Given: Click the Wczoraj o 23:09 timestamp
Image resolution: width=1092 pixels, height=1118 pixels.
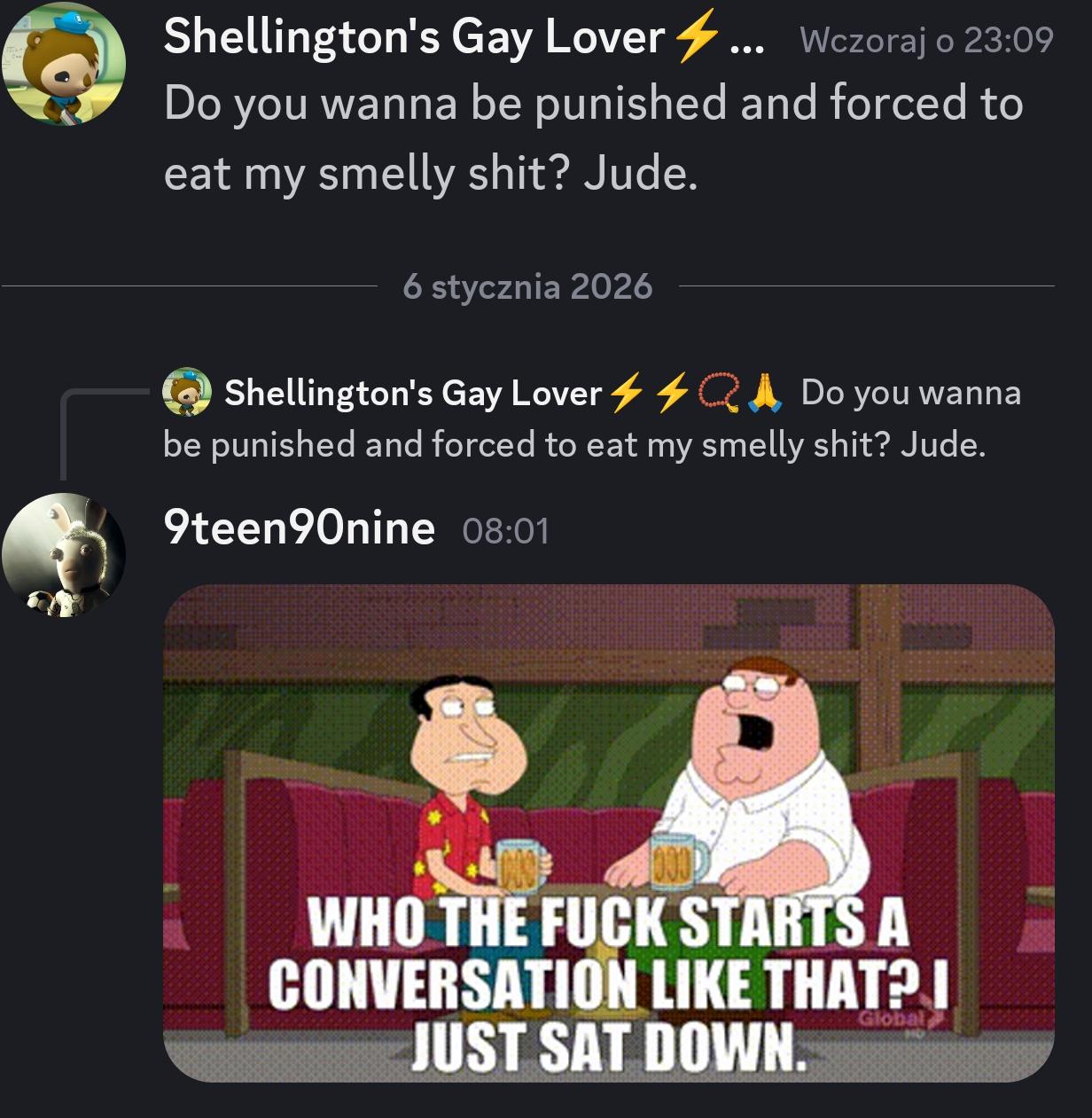Looking at the screenshot, I should pyautogui.click(x=926, y=40).
